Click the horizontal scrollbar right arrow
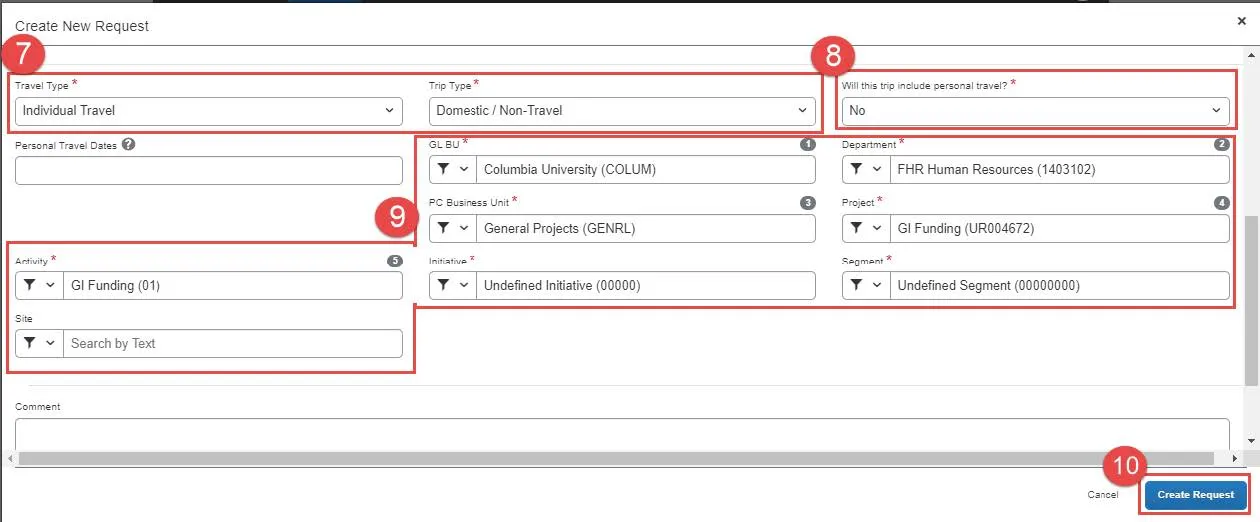The image size is (1260, 522). [1236, 458]
